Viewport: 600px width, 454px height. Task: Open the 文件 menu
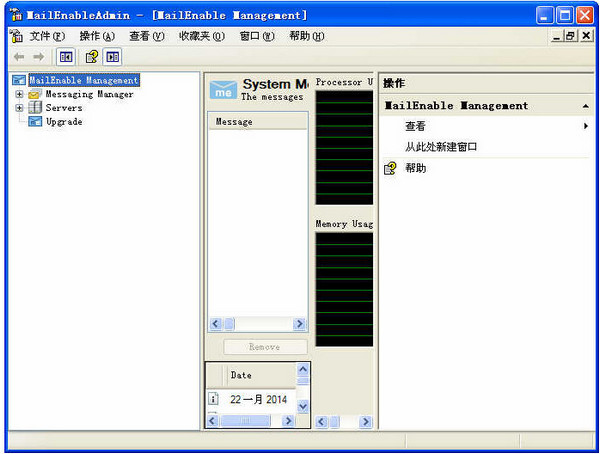tap(46, 36)
